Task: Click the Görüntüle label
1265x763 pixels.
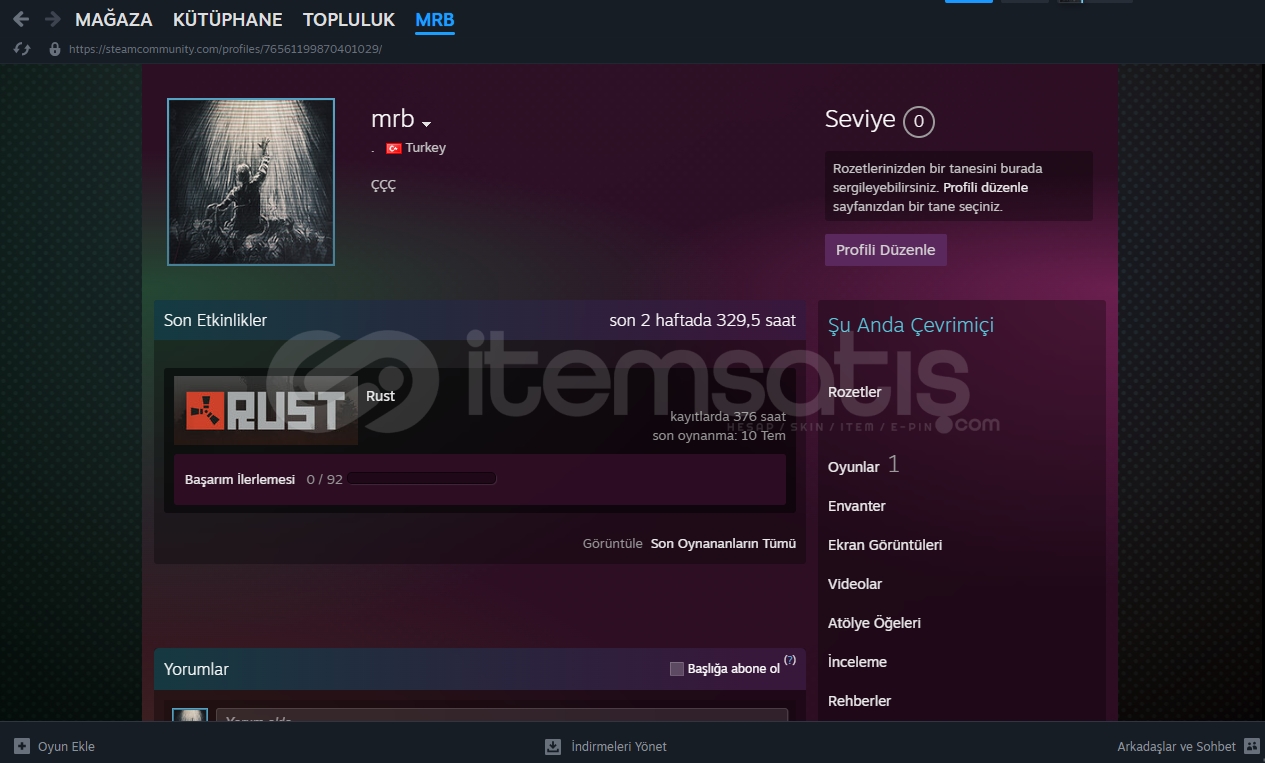Action: pos(613,544)
